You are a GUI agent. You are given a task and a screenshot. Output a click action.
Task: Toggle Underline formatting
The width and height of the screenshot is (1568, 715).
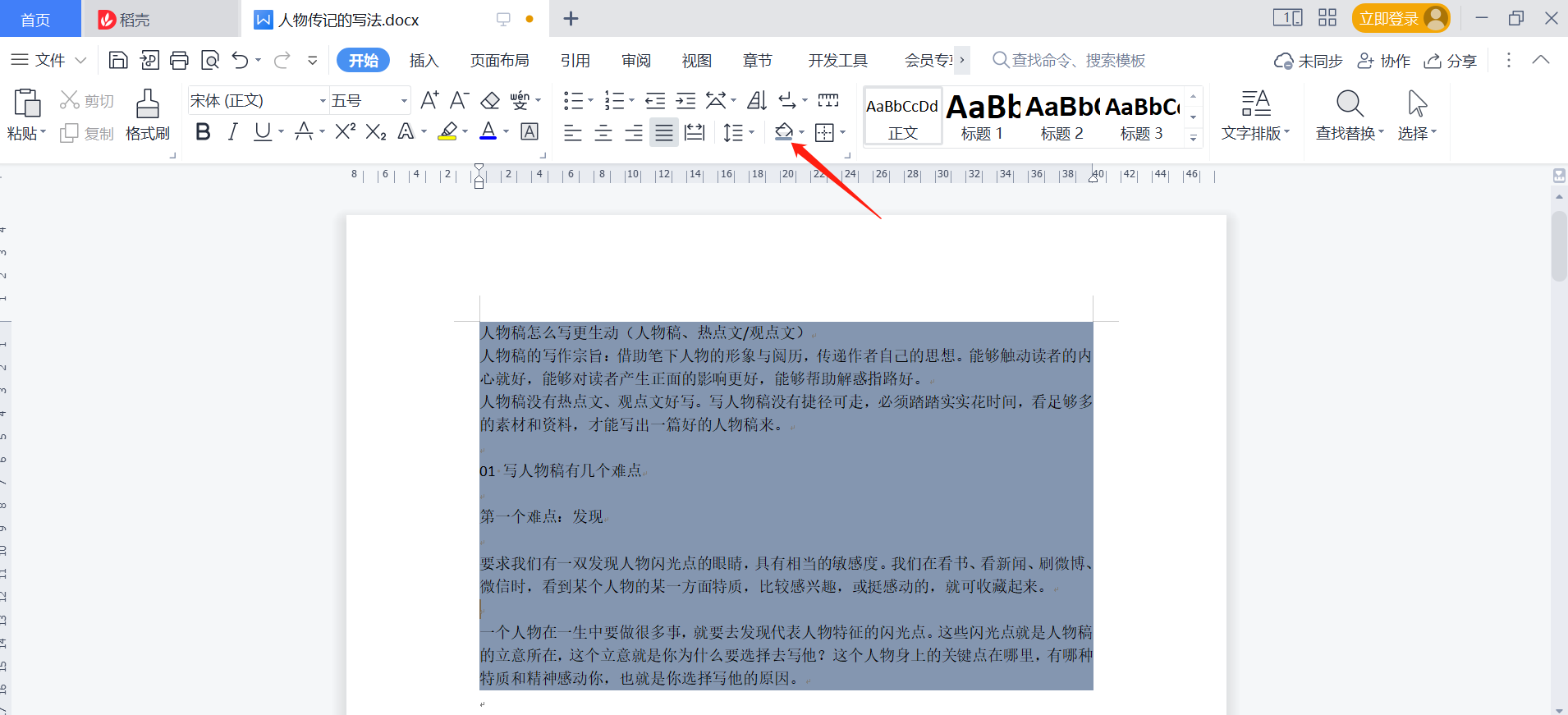(263, 131)
